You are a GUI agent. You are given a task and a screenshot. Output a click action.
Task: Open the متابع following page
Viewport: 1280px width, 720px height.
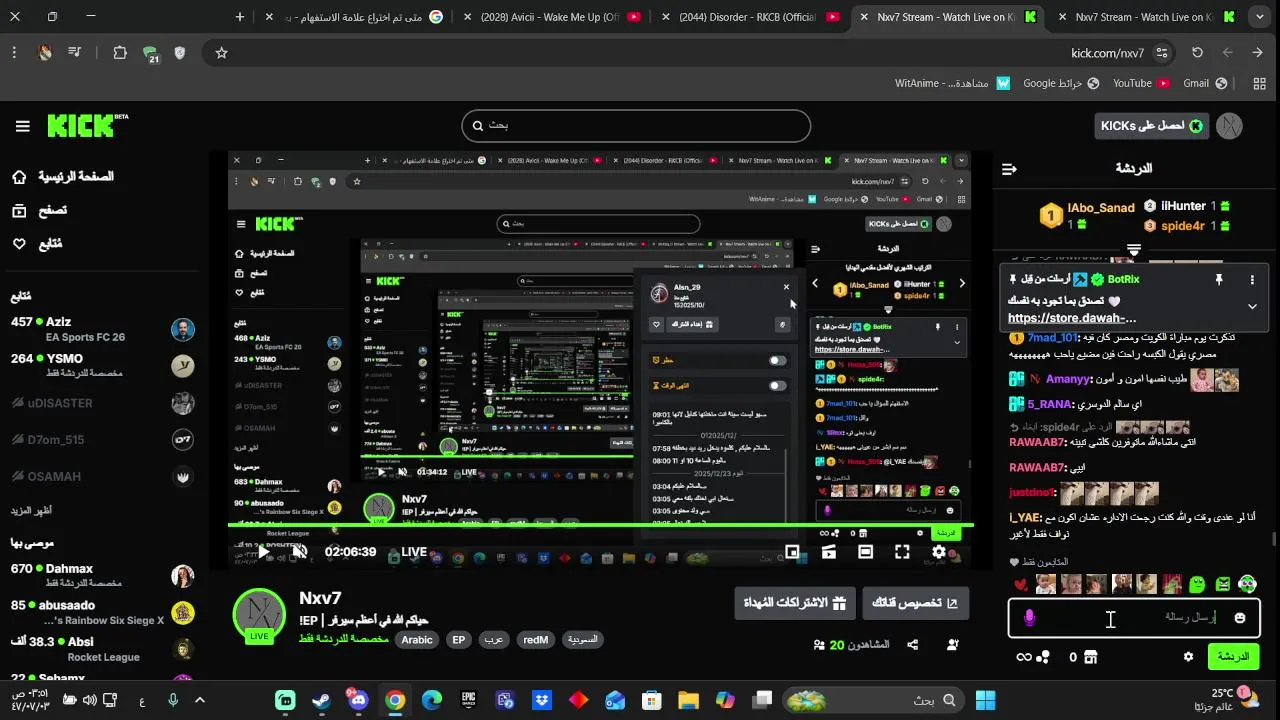point(38,244)
